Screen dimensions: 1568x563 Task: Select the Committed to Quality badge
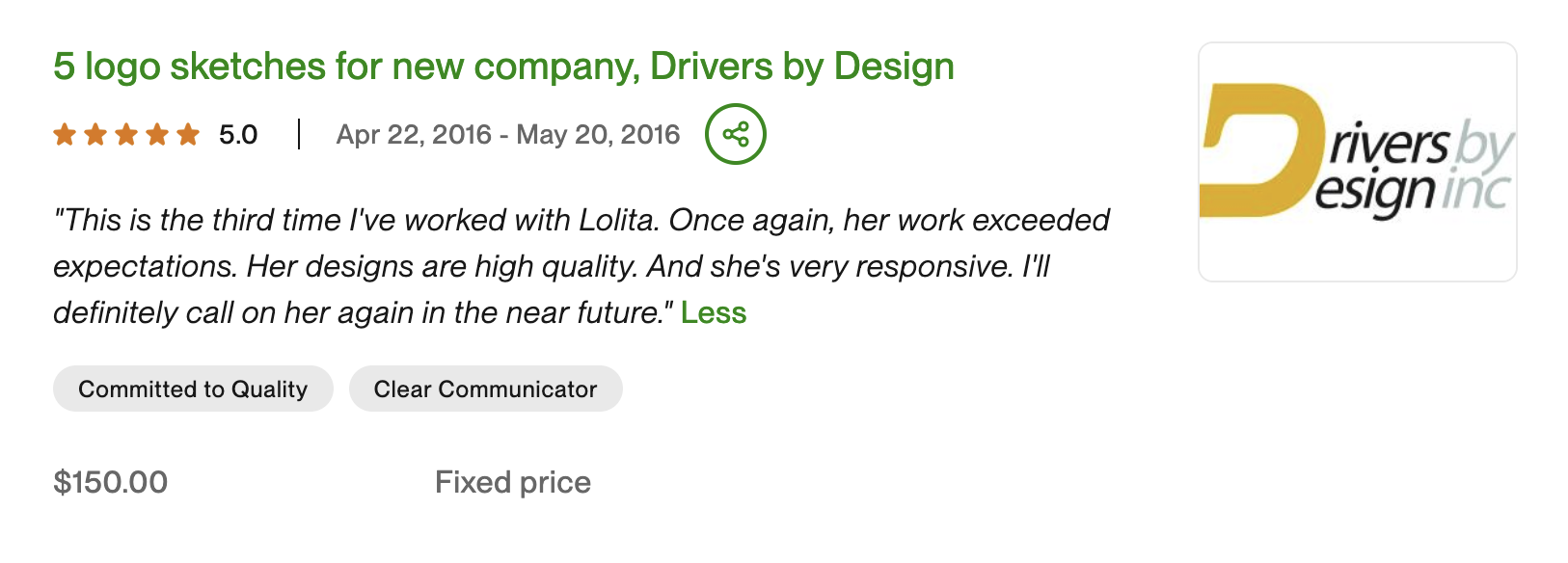tap(193, 389)
